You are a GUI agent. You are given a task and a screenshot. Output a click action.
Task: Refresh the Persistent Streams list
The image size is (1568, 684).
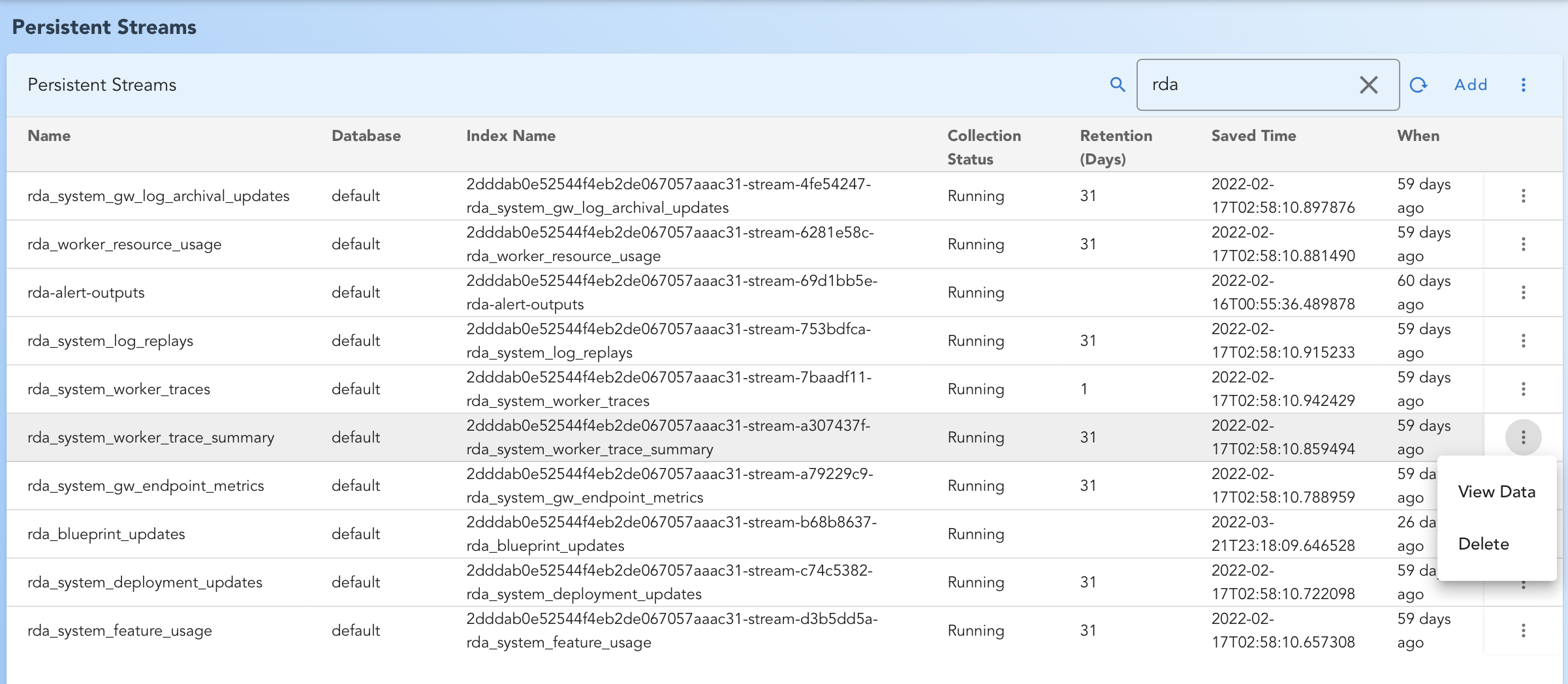coord(1418,85)
